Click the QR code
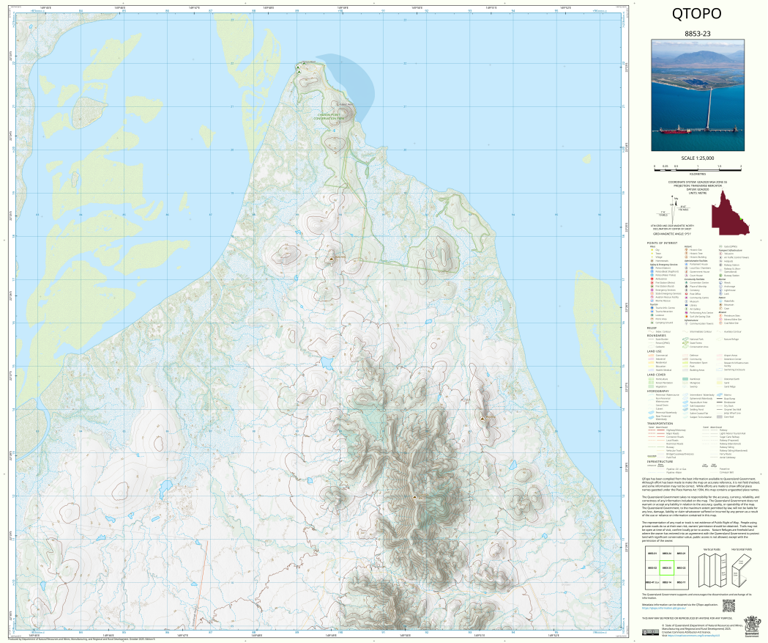 [x=729, y=605]
